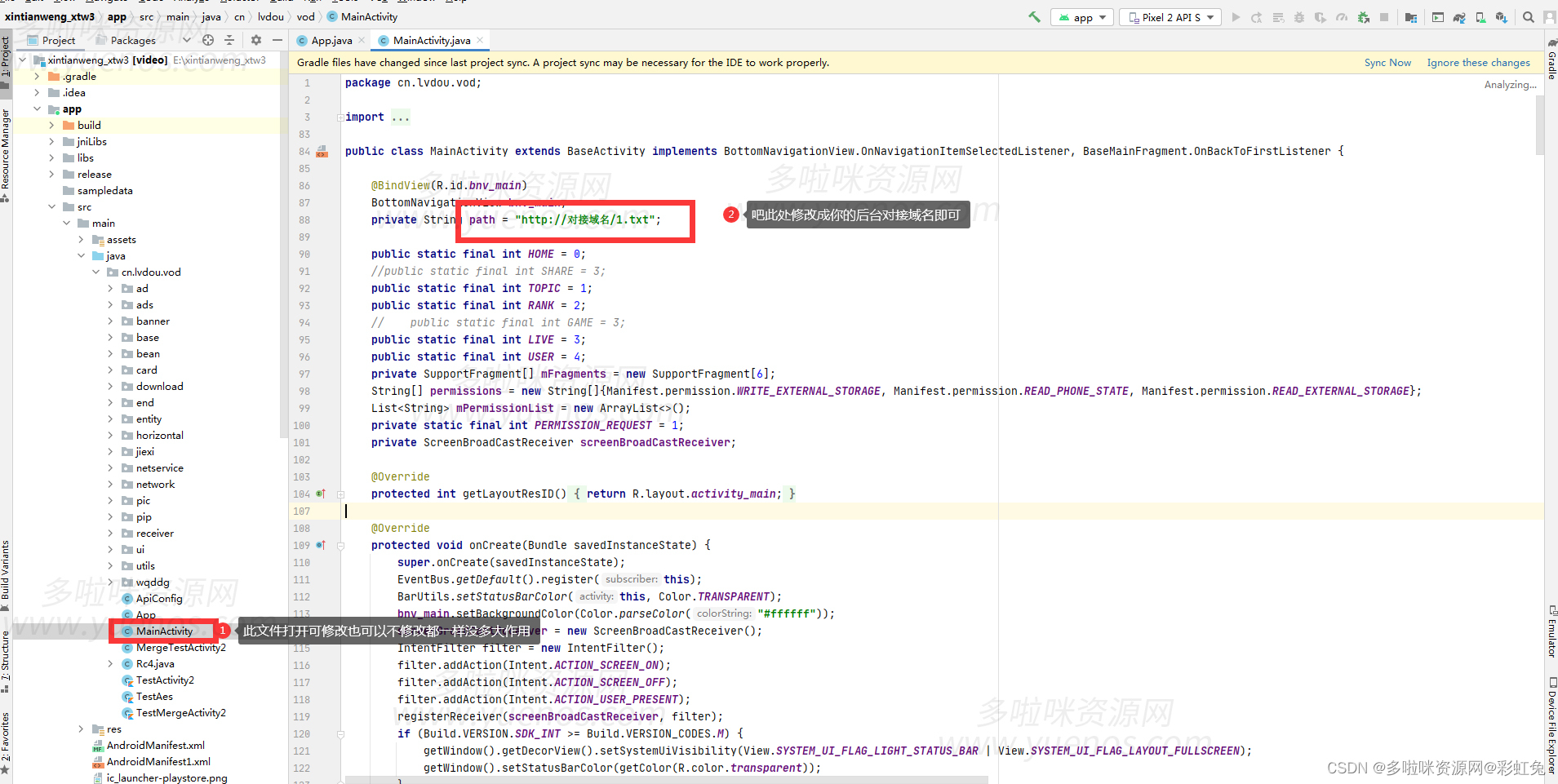Click the Run with Coverage icon

point(1321,17)
